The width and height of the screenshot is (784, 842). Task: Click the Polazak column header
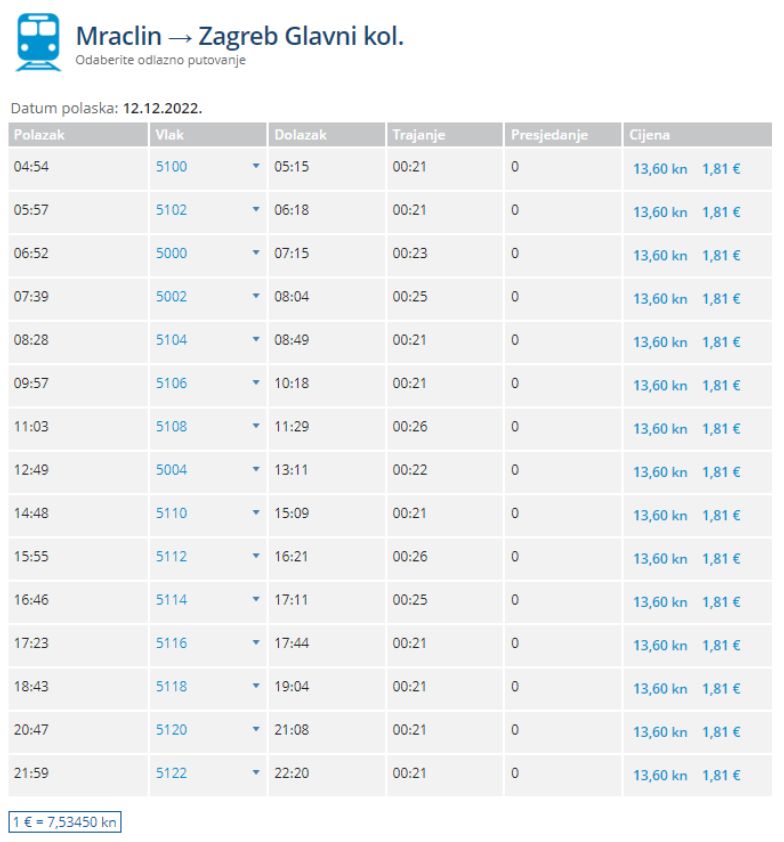[x=78, y=135]
